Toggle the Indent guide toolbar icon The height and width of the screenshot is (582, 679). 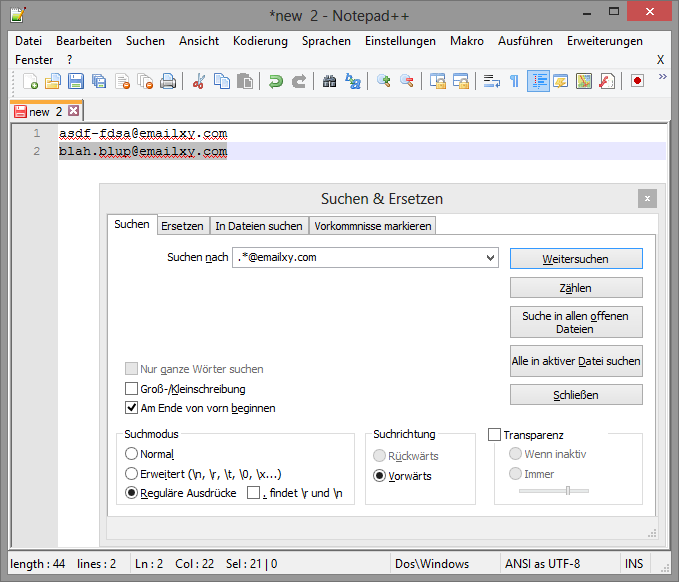pyautogui.click(x=538, y=81)
